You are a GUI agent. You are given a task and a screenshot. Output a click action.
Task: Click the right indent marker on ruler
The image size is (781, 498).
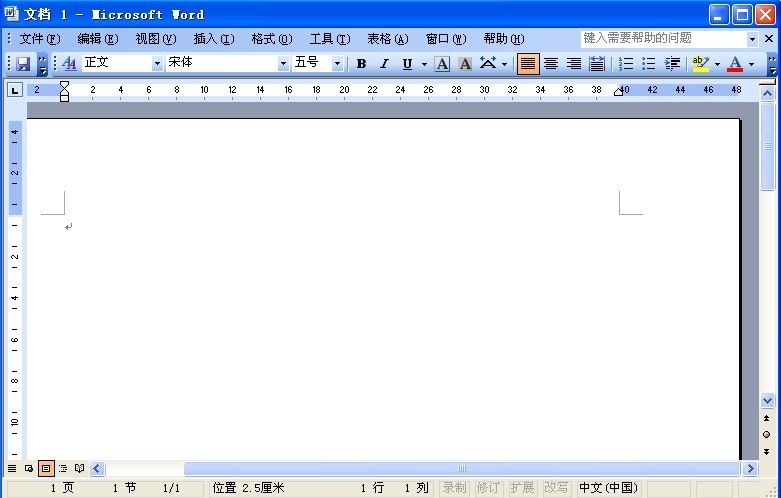point(618,91)
